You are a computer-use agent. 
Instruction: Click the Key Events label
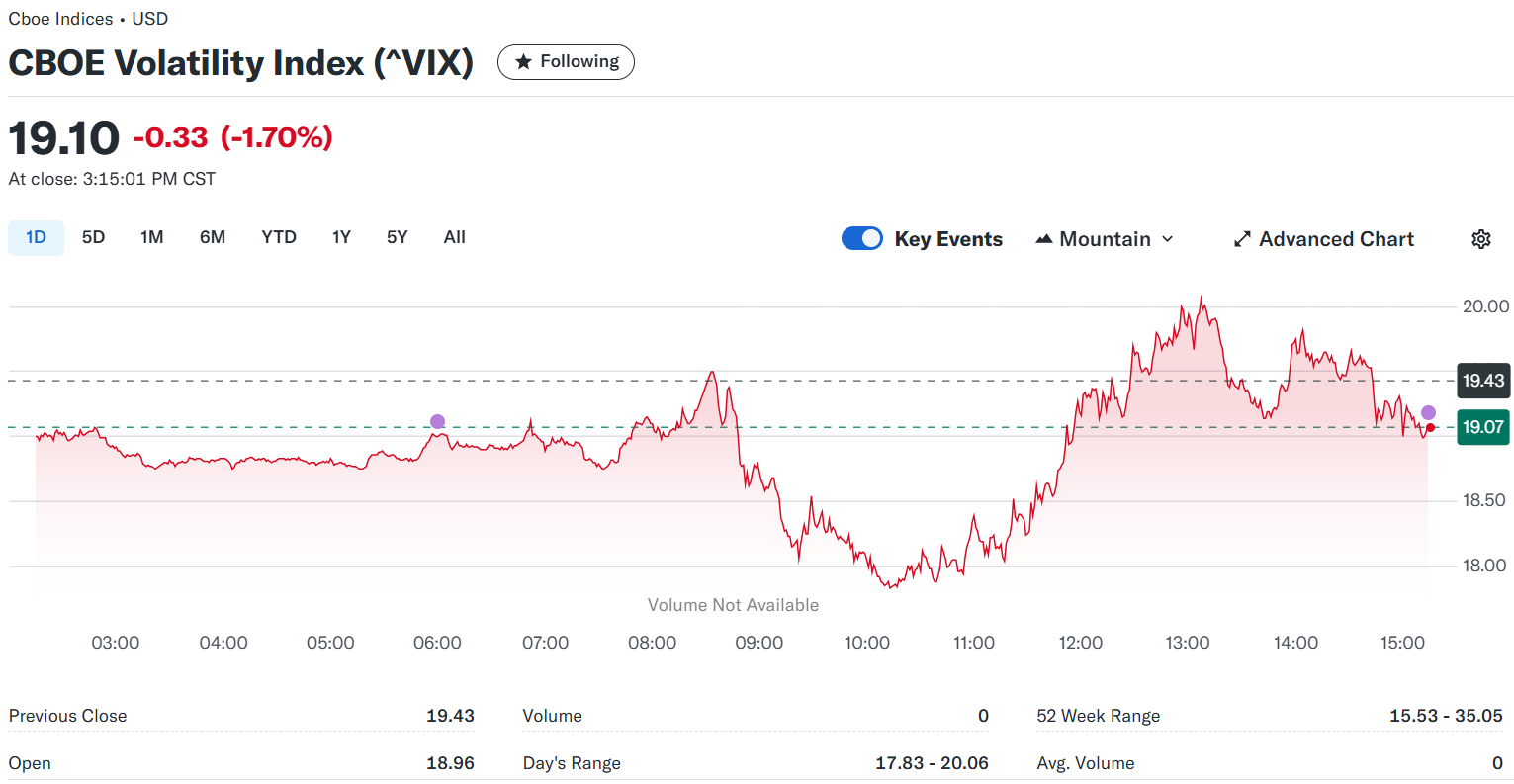948,239
